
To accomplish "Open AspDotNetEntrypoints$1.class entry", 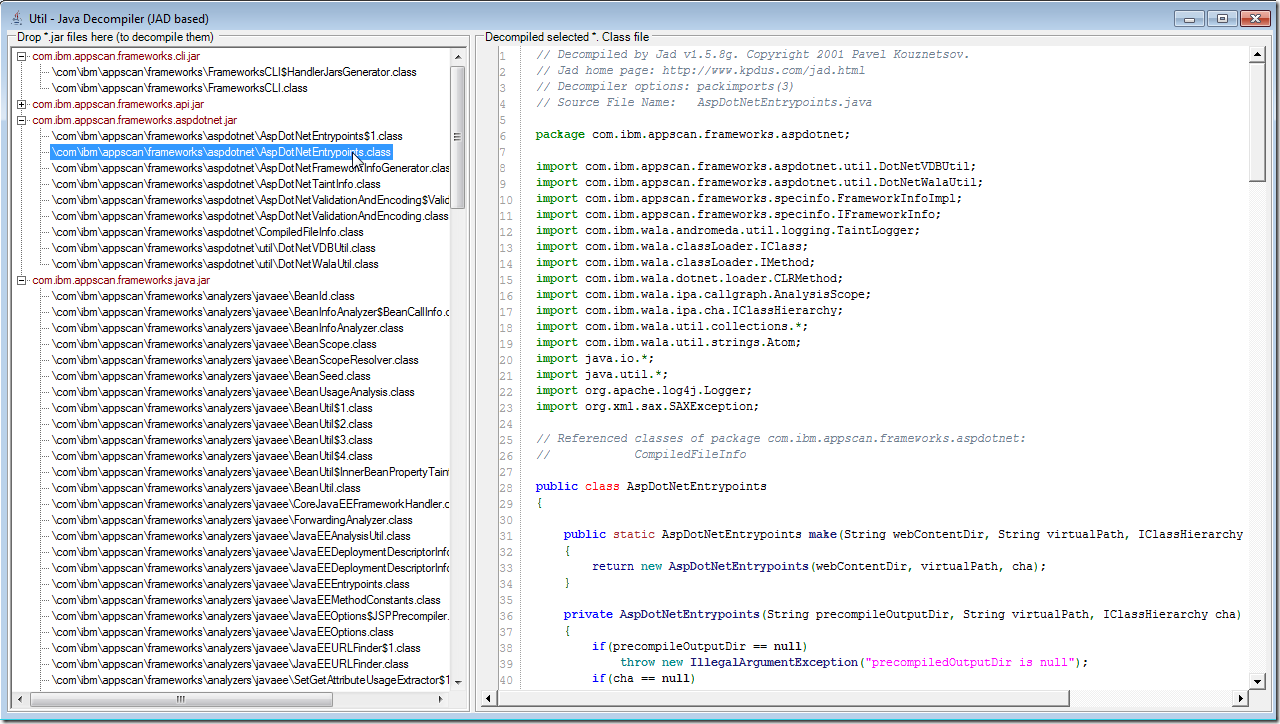I will pos(227,136).
